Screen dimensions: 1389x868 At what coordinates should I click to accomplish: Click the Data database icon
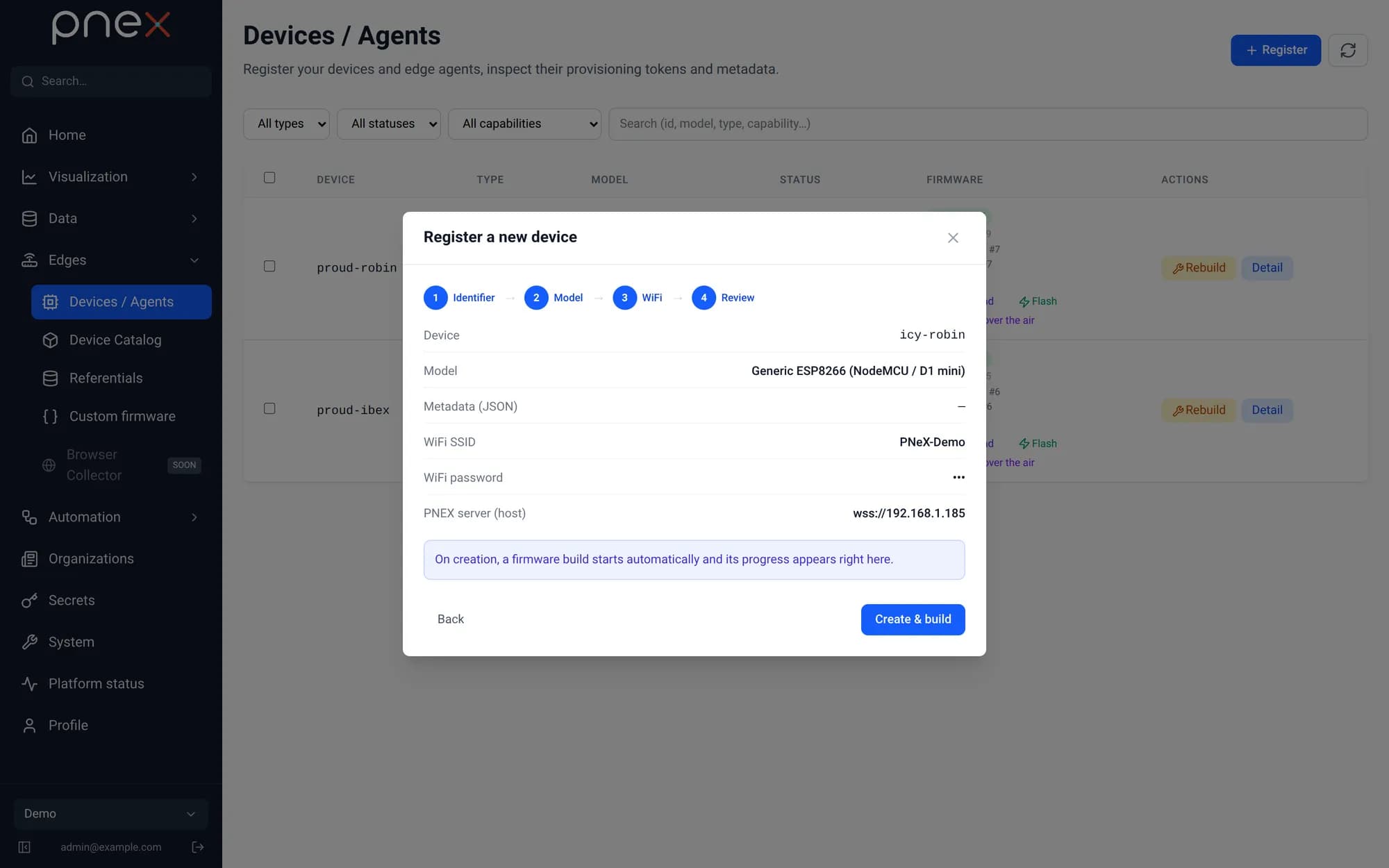coord(29,219)
